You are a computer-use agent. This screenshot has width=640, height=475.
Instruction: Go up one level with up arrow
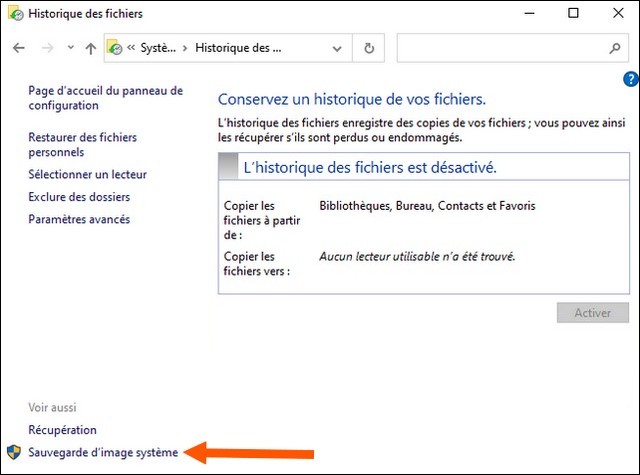tap(91, 49)
